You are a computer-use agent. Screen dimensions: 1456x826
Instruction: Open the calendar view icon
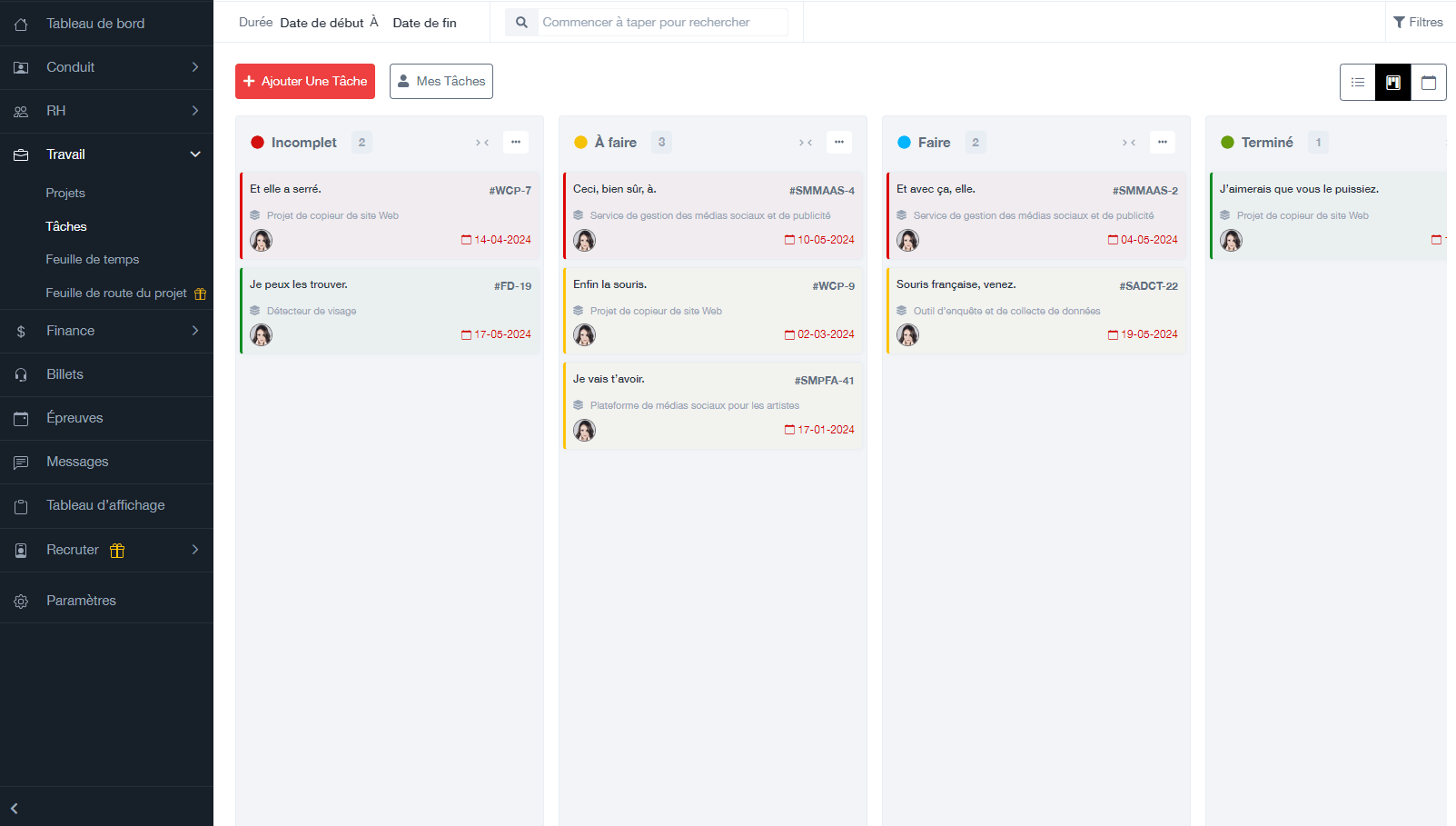coord(1429,83)
